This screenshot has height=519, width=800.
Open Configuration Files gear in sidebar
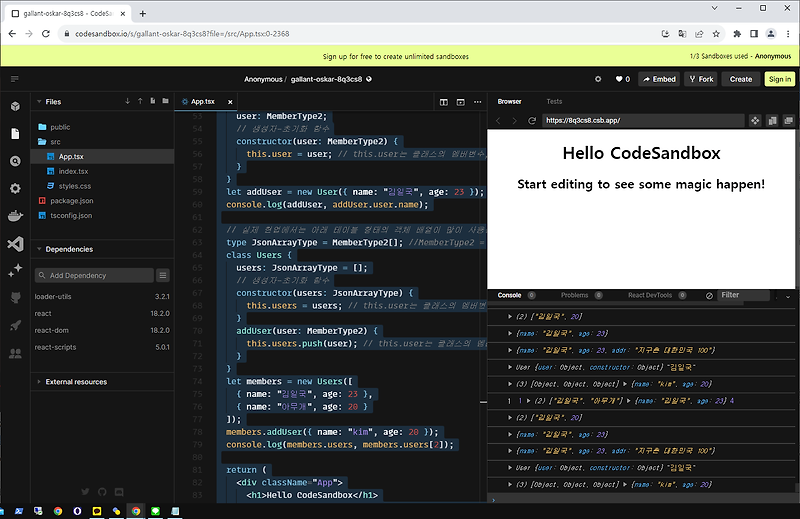pyautogui.click(x=15, y=188)
